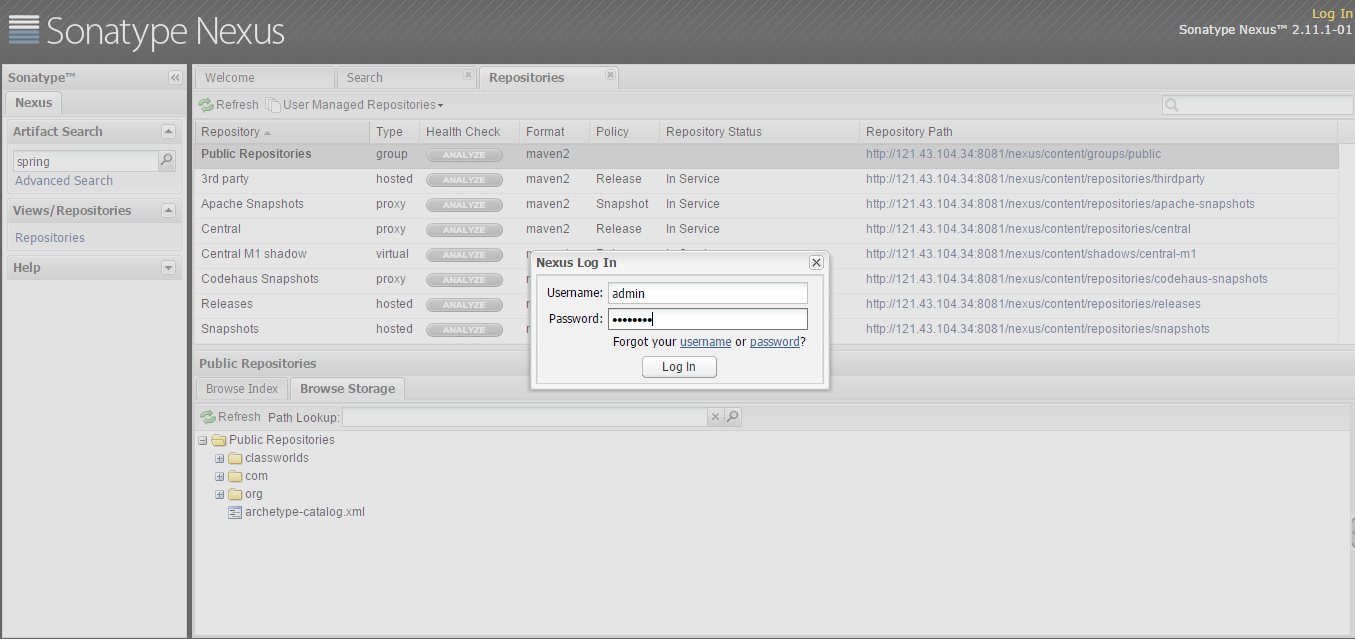
Task: Click the repository filter search box
Action: click(1257, 105)
